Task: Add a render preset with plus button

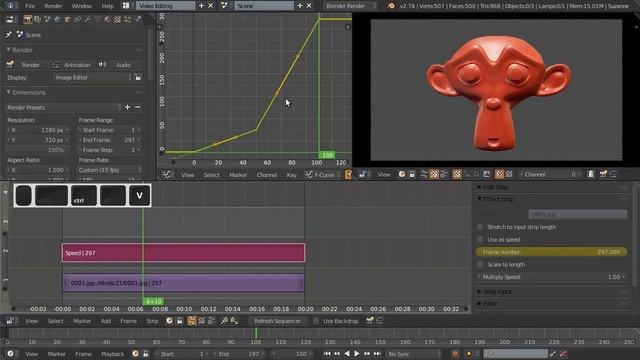Action: click(127, 107)
